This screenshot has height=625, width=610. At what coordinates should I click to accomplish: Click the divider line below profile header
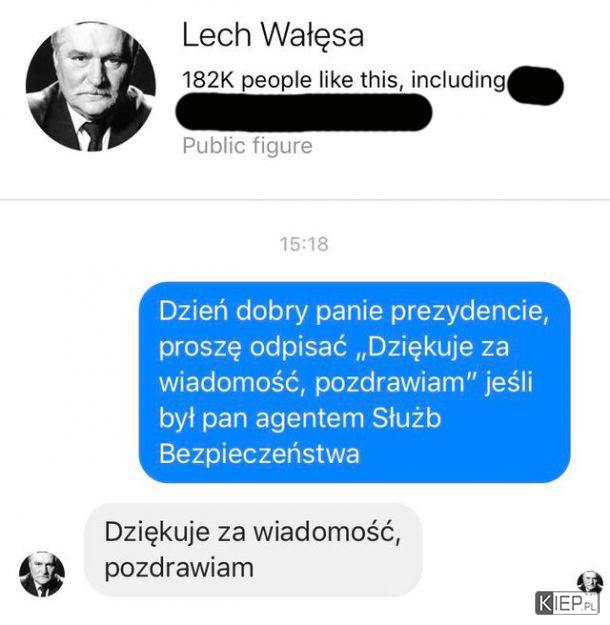(x=305, y=200)
